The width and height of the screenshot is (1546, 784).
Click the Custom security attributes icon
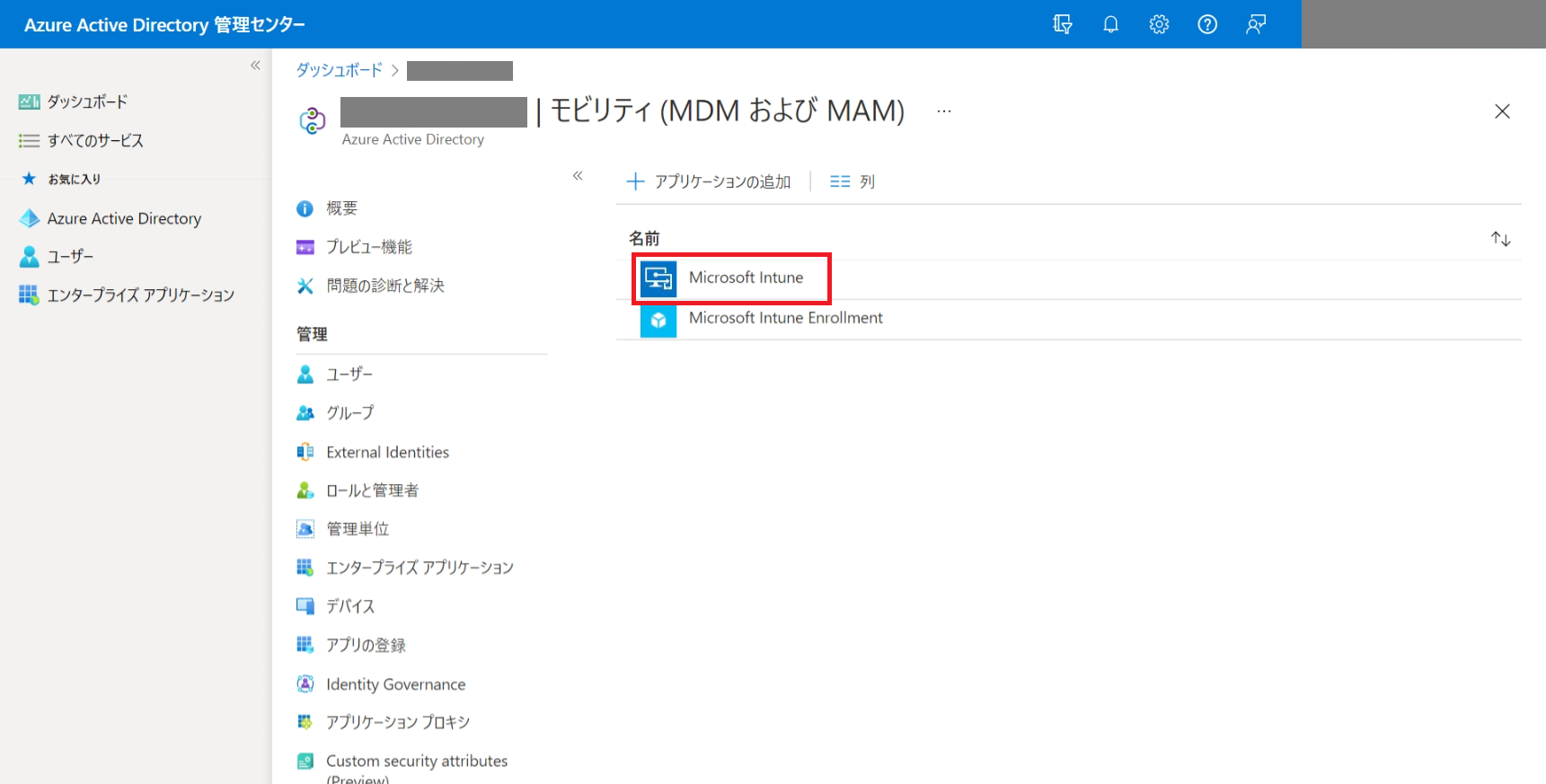pyautogui.click(x=305, y=762)
